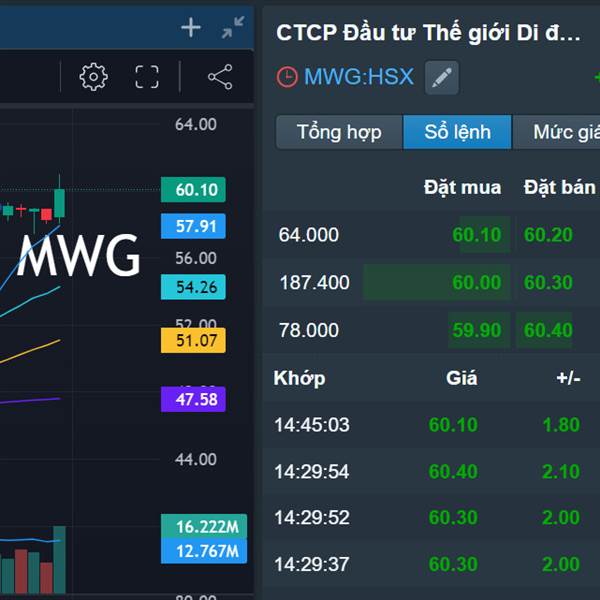Click the +/- column header

point(568,378)
